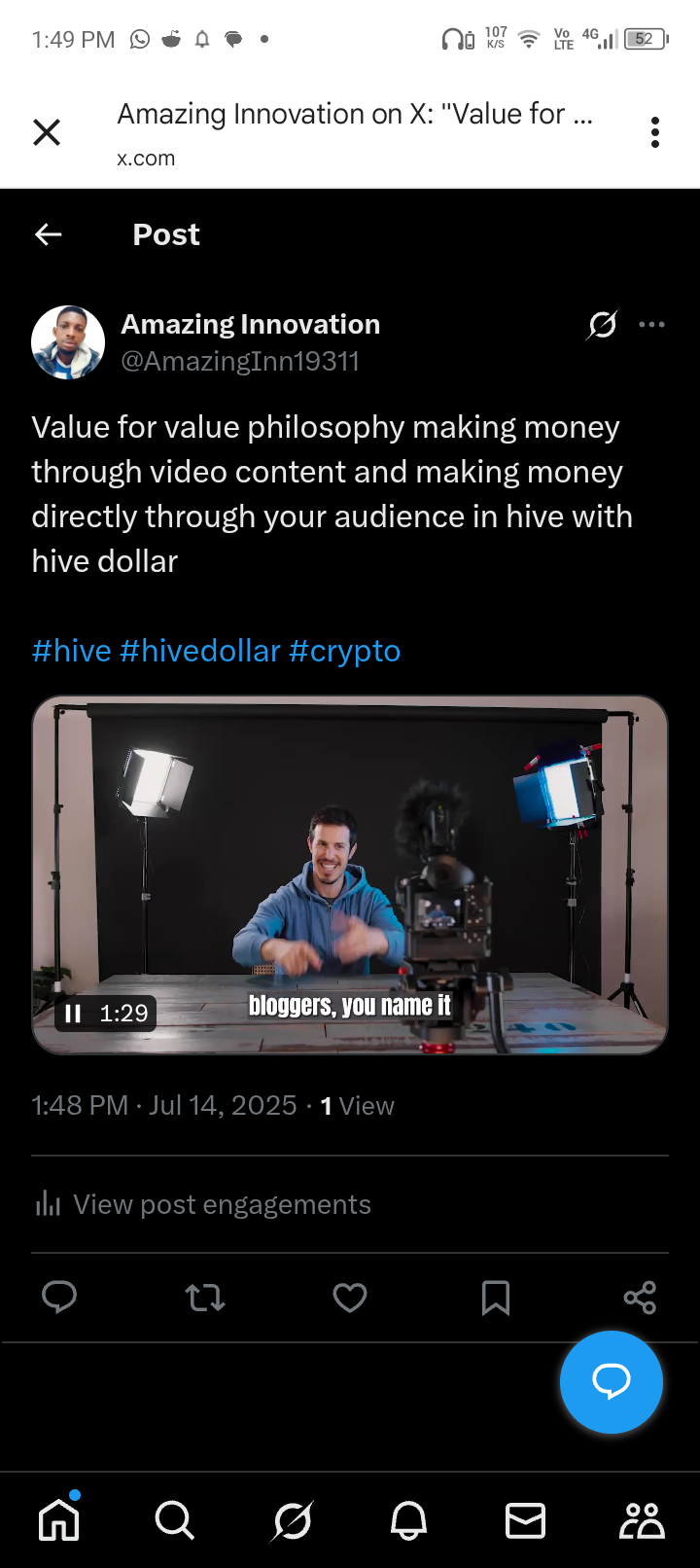Follow the #crypto hashtag link

coord(345,651)
